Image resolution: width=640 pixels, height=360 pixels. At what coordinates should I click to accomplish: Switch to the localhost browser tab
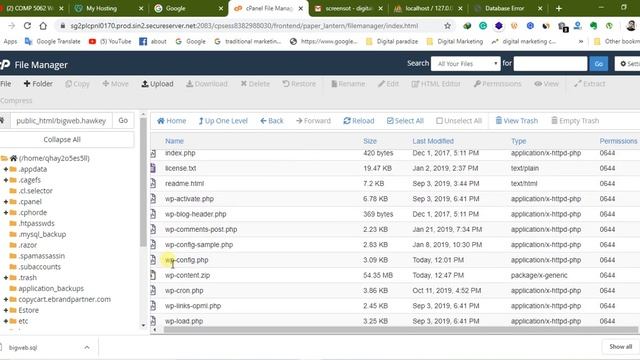tap(428, 8)
